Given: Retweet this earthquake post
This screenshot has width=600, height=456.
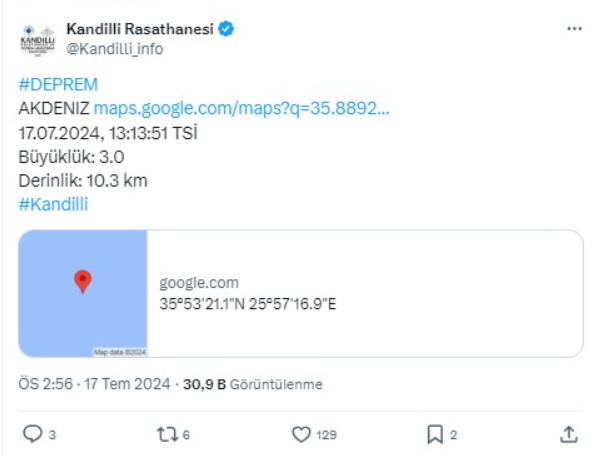Looking at the screenshot, I should [x=167, y=434].
